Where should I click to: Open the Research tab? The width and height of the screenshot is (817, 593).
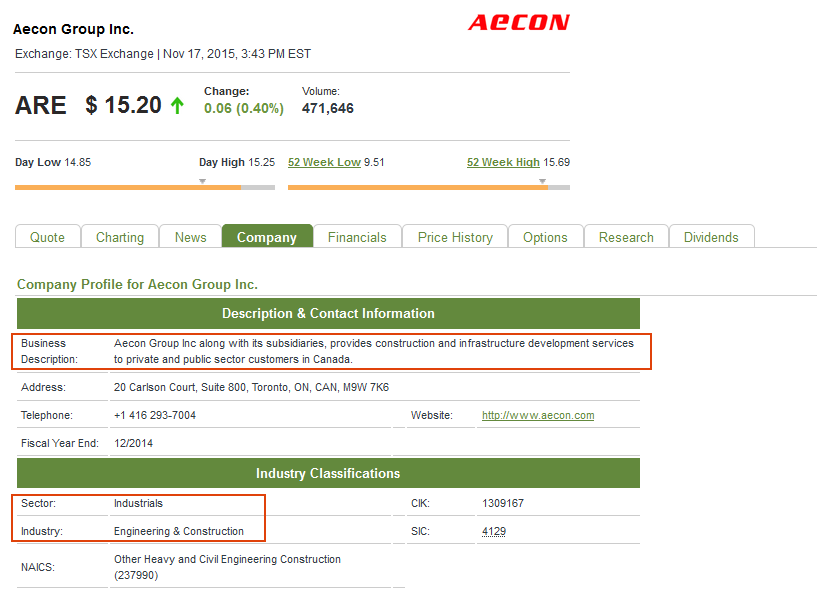(626, 237)
